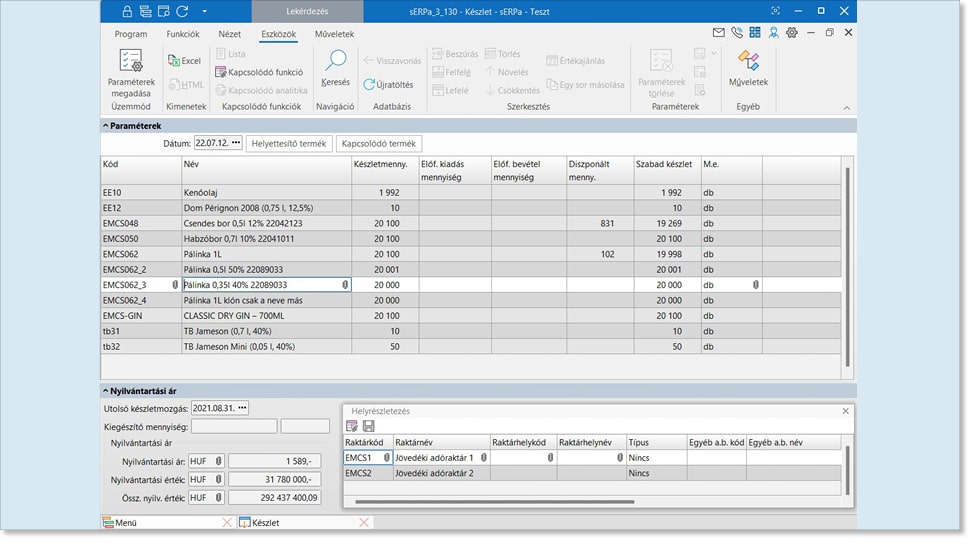Open the Funkciók menu tab
The width and height of the screenshot is (980, 550).
(x=183, y=34)
